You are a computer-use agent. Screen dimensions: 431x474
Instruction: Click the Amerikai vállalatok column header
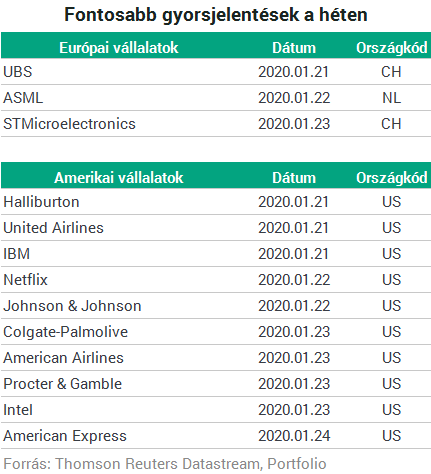point(119,178)
